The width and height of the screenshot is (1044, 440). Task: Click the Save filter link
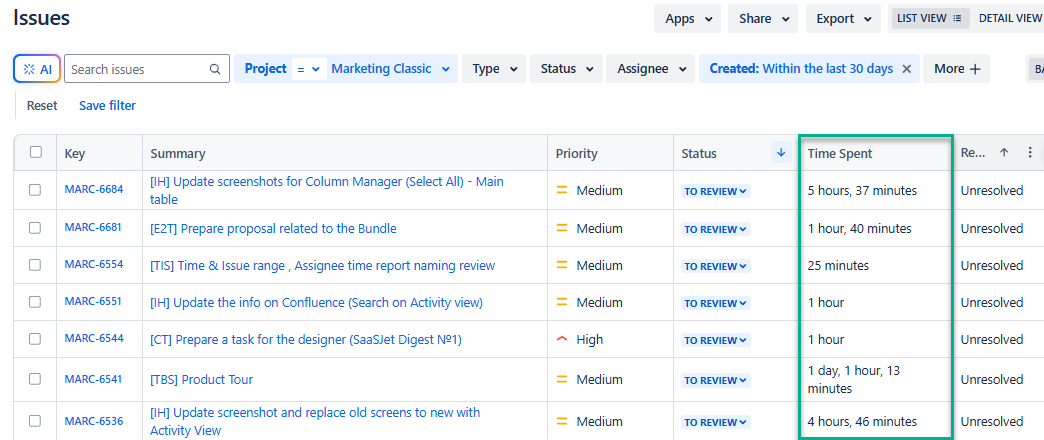[107, 105]
